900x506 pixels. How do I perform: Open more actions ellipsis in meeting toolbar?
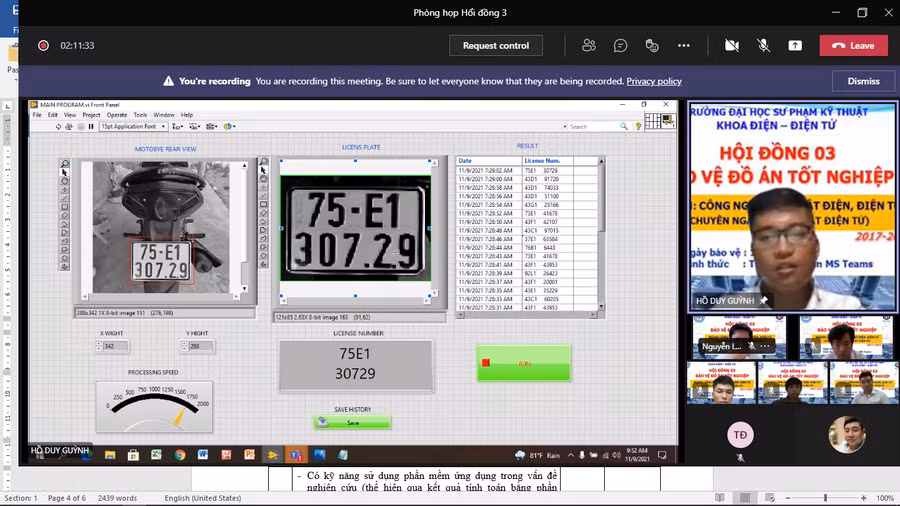(684, 45)
